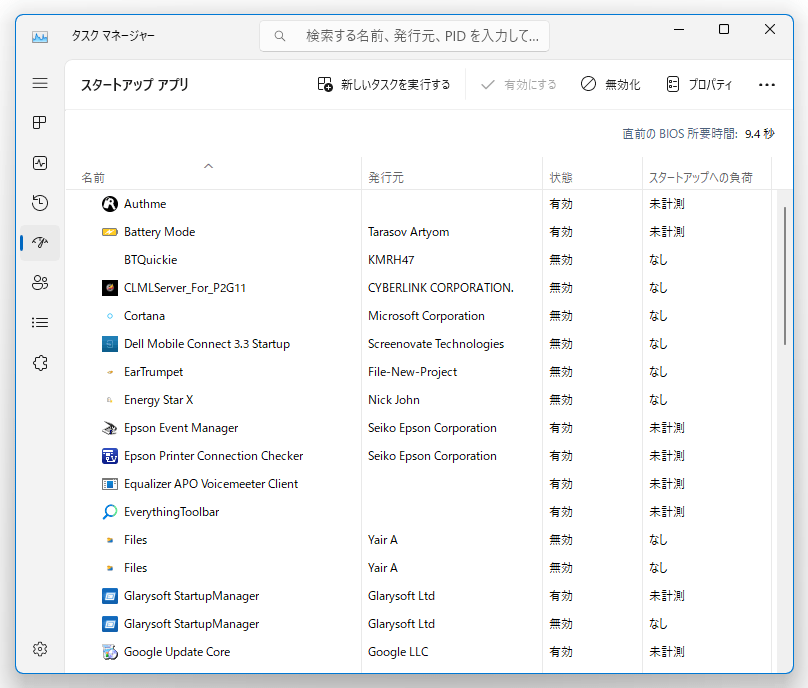The height and width of the screenshot is (688, 808).
Task: Click the Battery Mode icon
Action: [110, 232]
